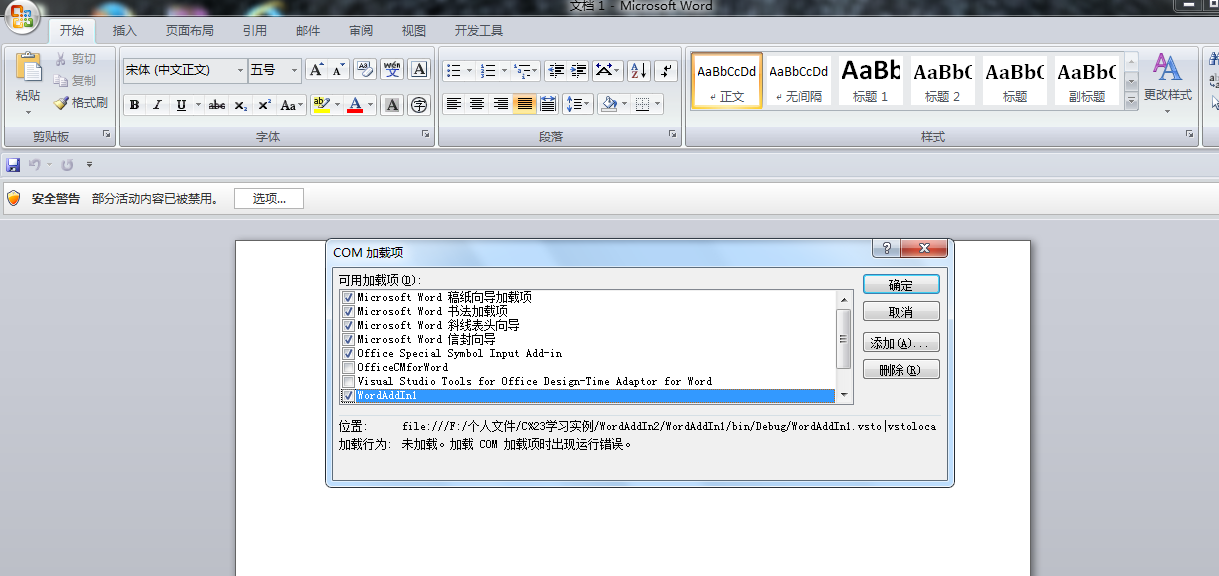Click the Office Button logo
Image resolution: width=1219 pixels, height=576 pixels.
tap(22, 17)
